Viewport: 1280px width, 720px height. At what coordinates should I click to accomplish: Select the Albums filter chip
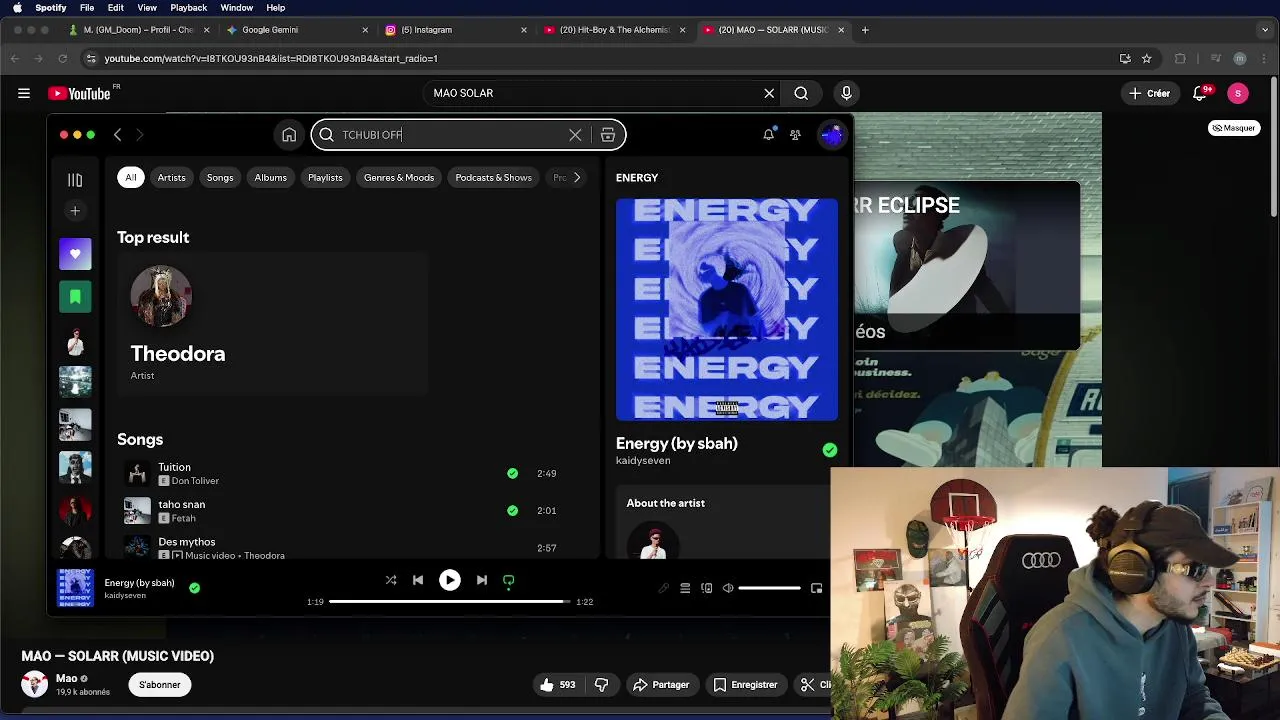[x=270, y=177]
